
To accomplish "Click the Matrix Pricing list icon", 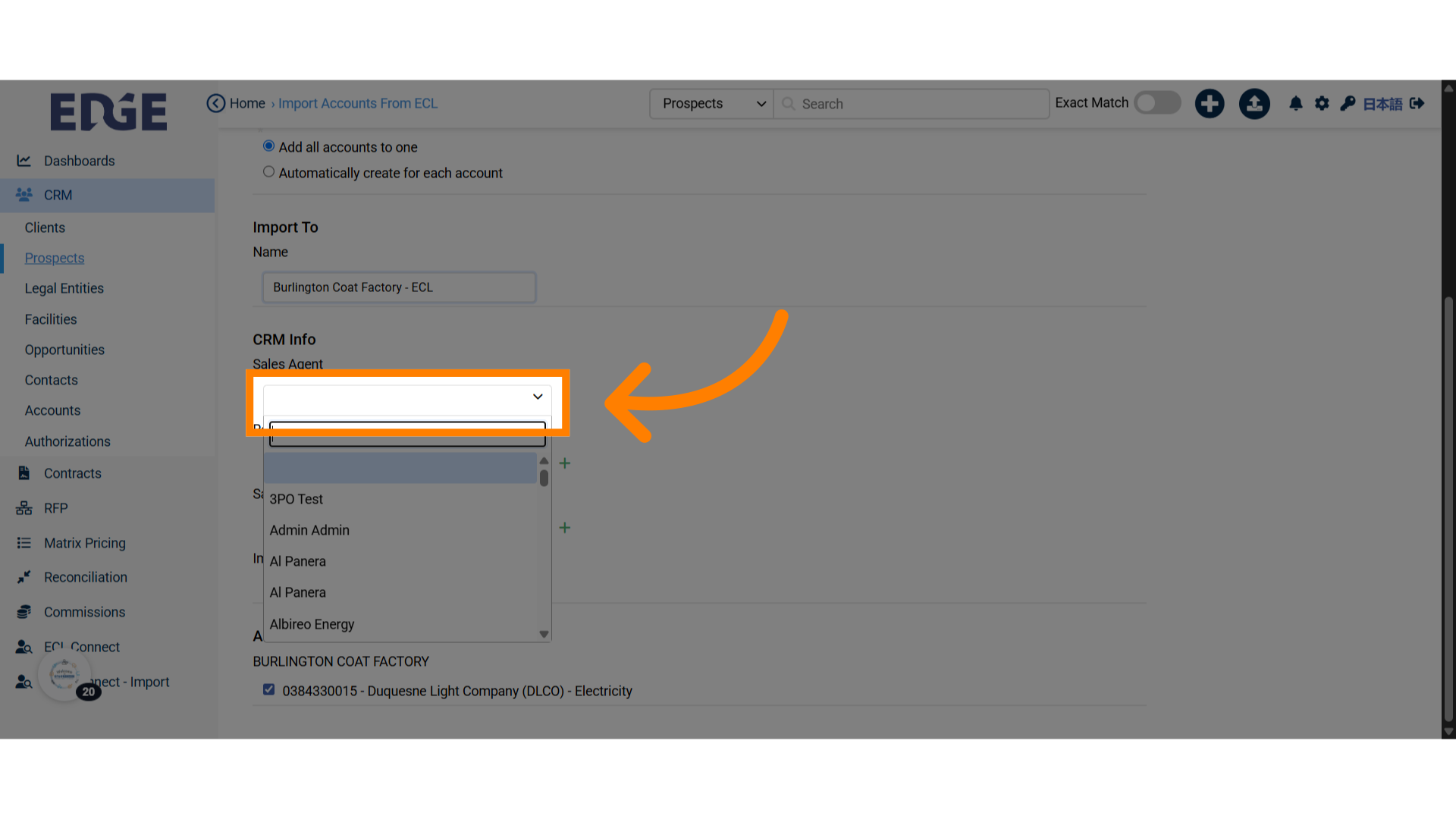I will point(24,543).
